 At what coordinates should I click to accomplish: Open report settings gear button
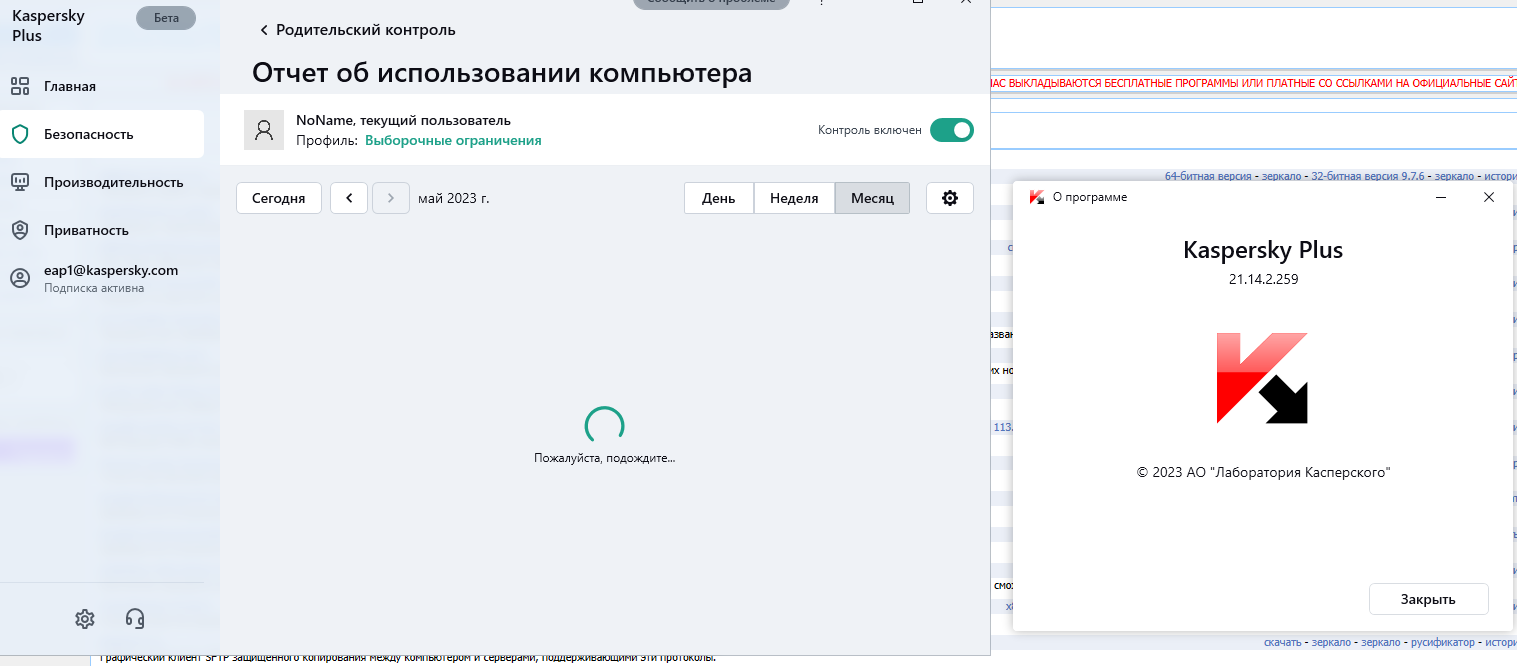click(950, 198)
